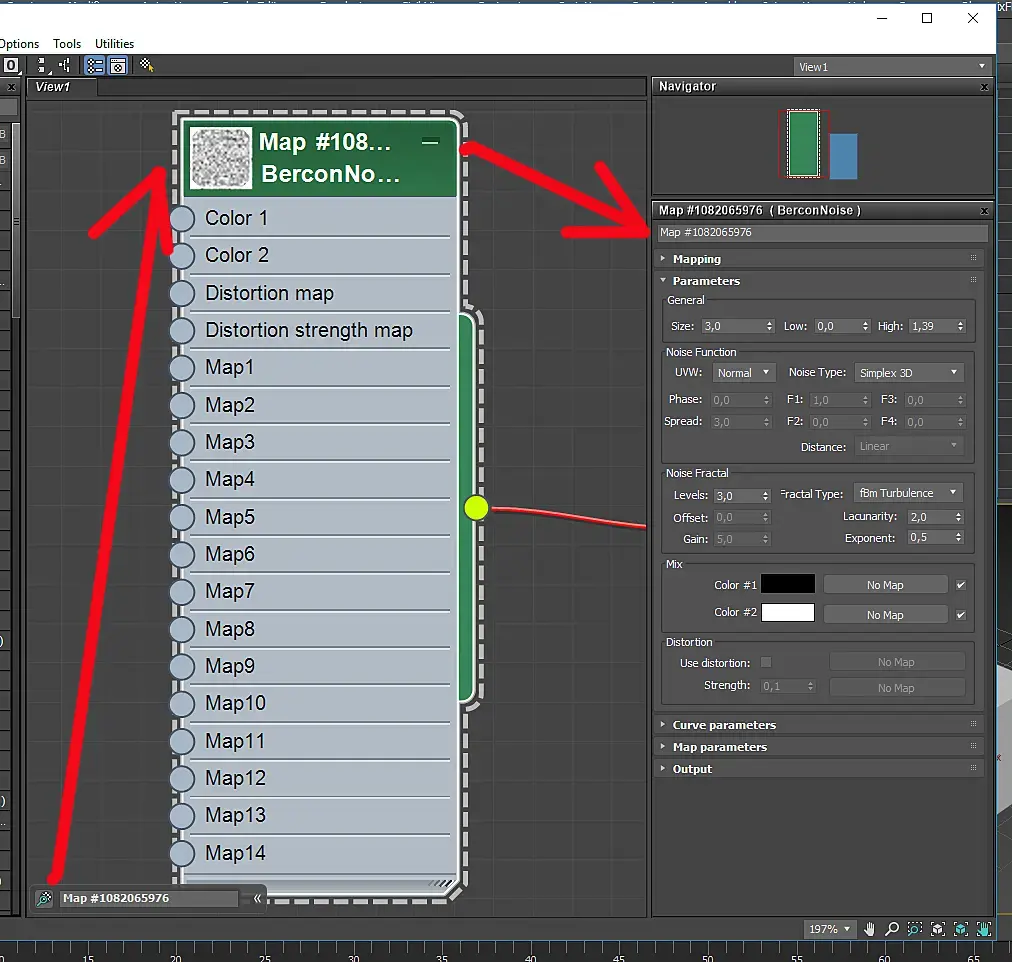Click the Select by Material icon
This screenshot has height=962, width=1012.
[147, 65]
